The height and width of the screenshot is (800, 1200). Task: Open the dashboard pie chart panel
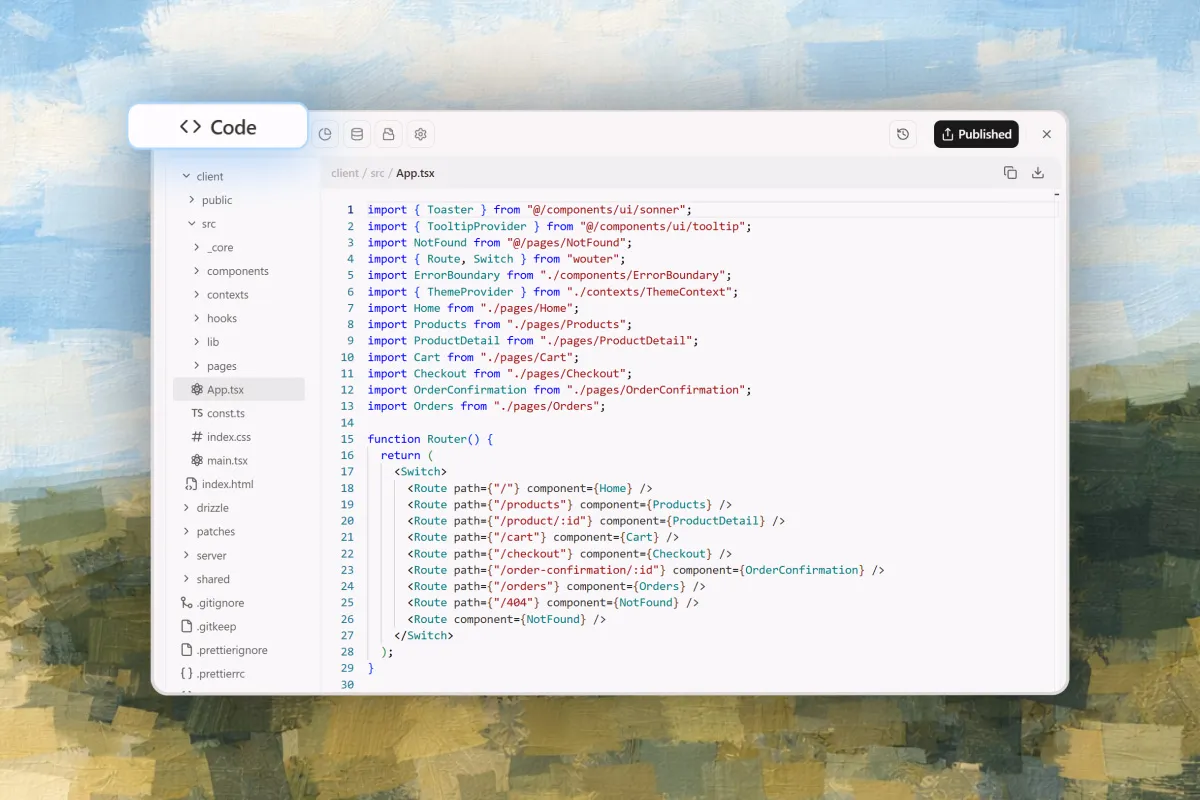click(325, 134)
